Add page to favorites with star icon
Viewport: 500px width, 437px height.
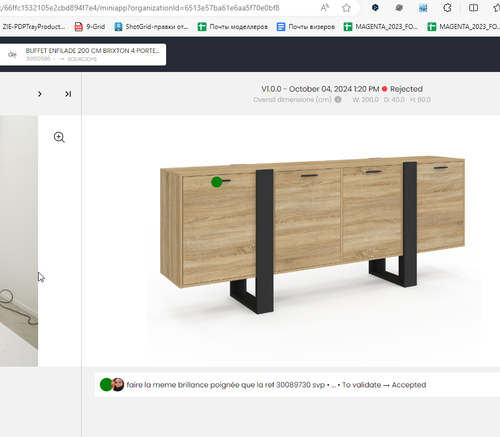coord(346,8)
